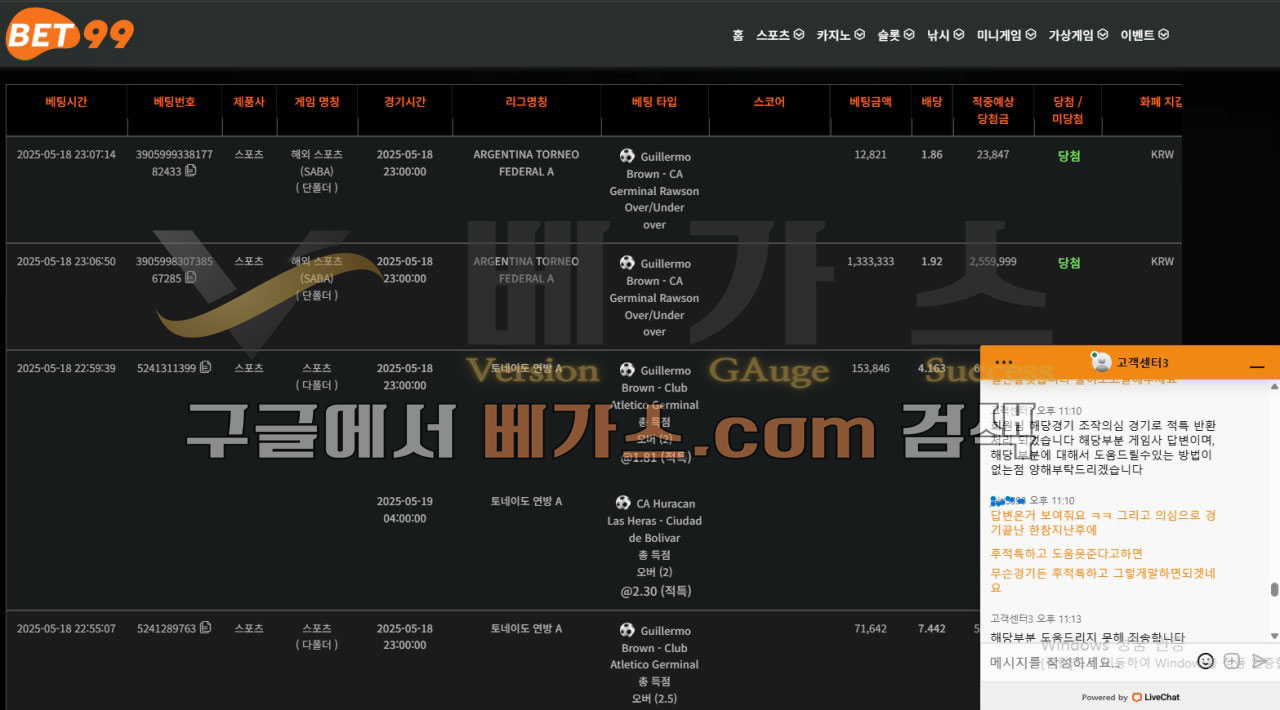The width and height of the screenshot is (1280, 710).
Task: Click the 베팅 타입 column header
Action: tap(654, 102)
